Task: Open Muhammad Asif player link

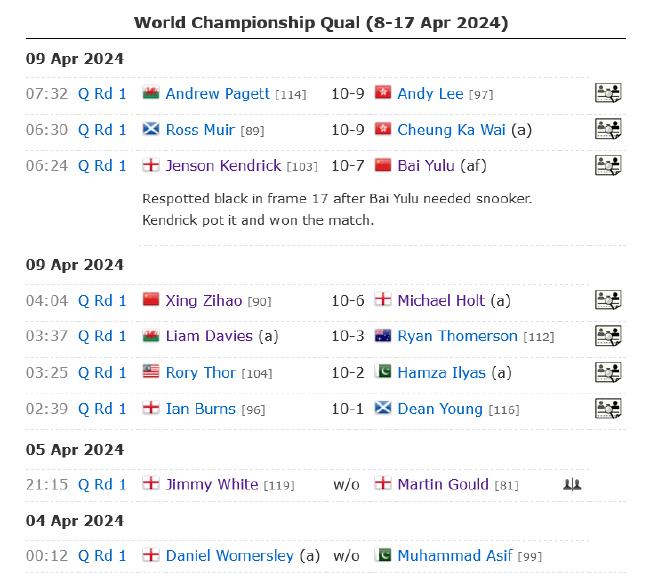Action: coord(454,556)
